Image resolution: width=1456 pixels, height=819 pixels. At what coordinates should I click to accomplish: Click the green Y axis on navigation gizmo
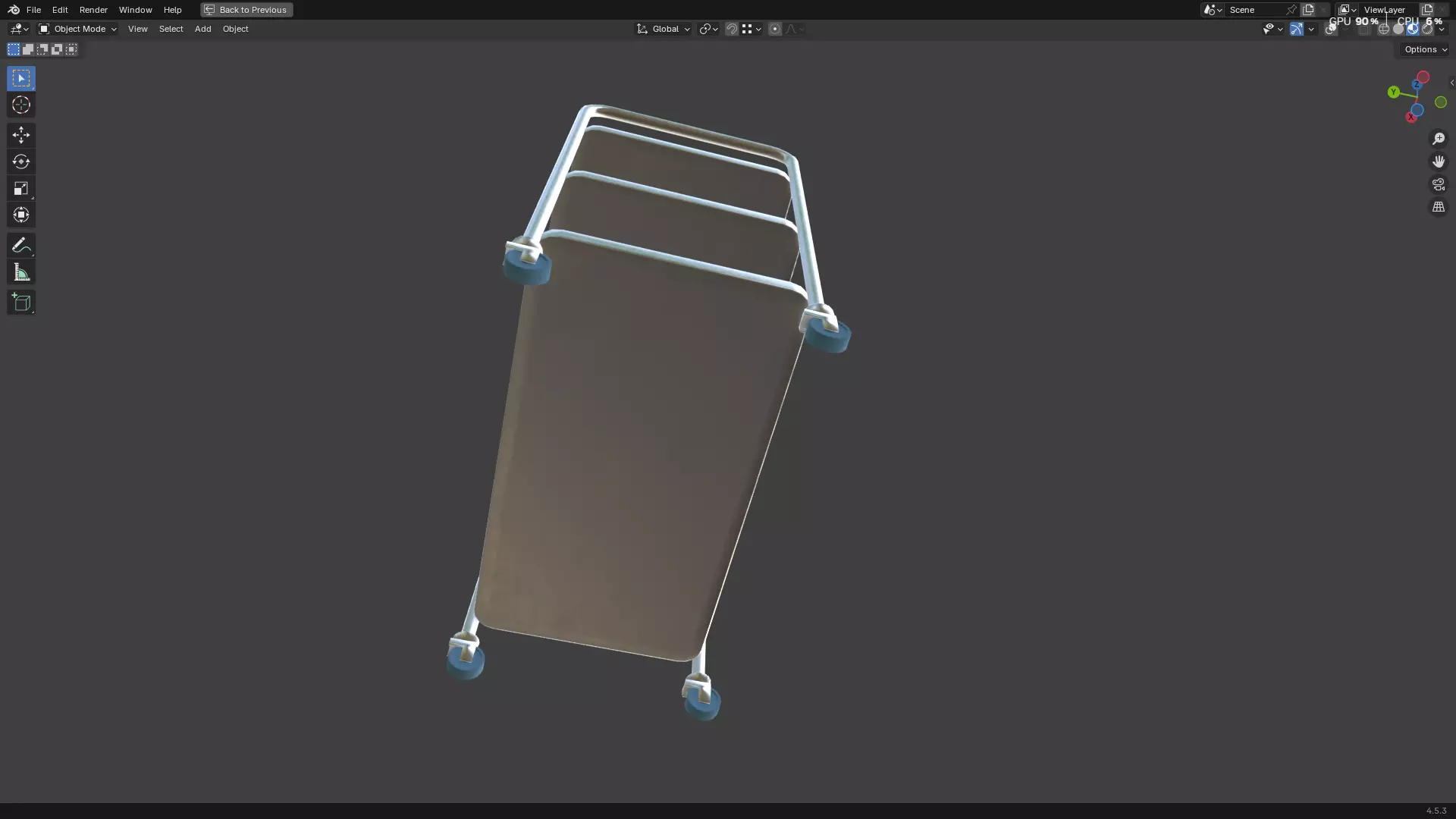pyautogui.click(x=1393, y=92)
